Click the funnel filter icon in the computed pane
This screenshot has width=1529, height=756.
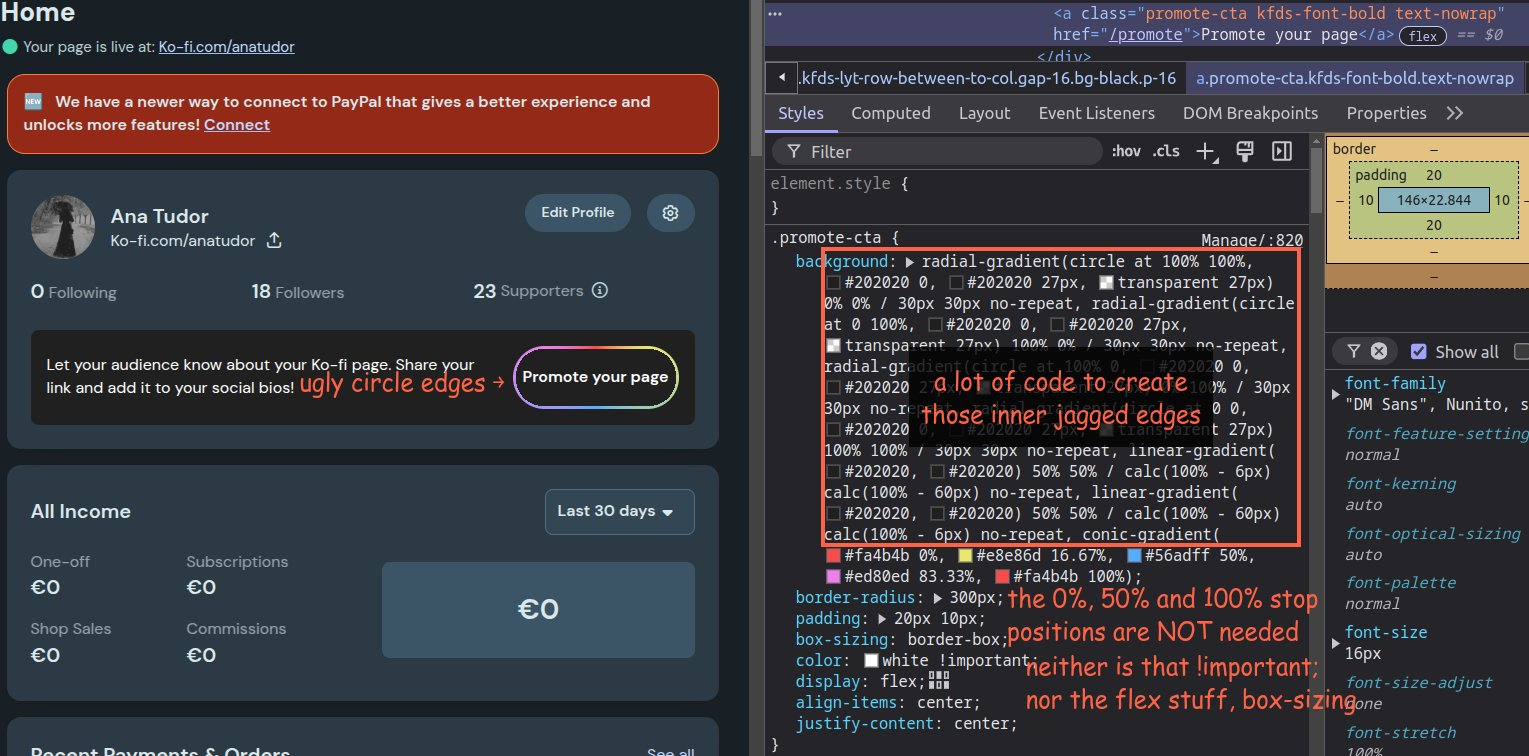[1353, 351]
